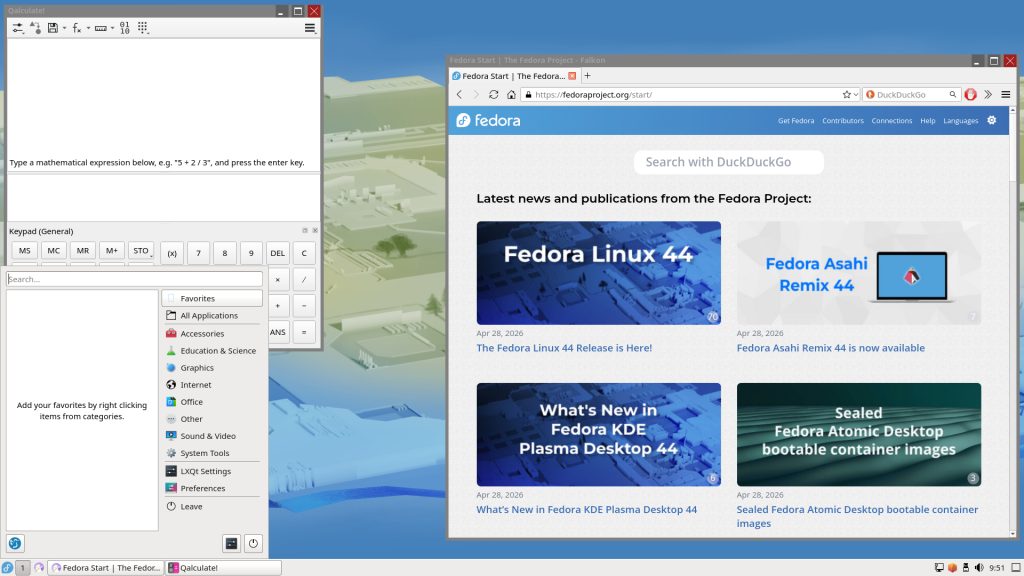The height and width of the screenshot is (576, 1024).
Task: Click the user avatar icon in the menu
Action: (x=15, y=543)
